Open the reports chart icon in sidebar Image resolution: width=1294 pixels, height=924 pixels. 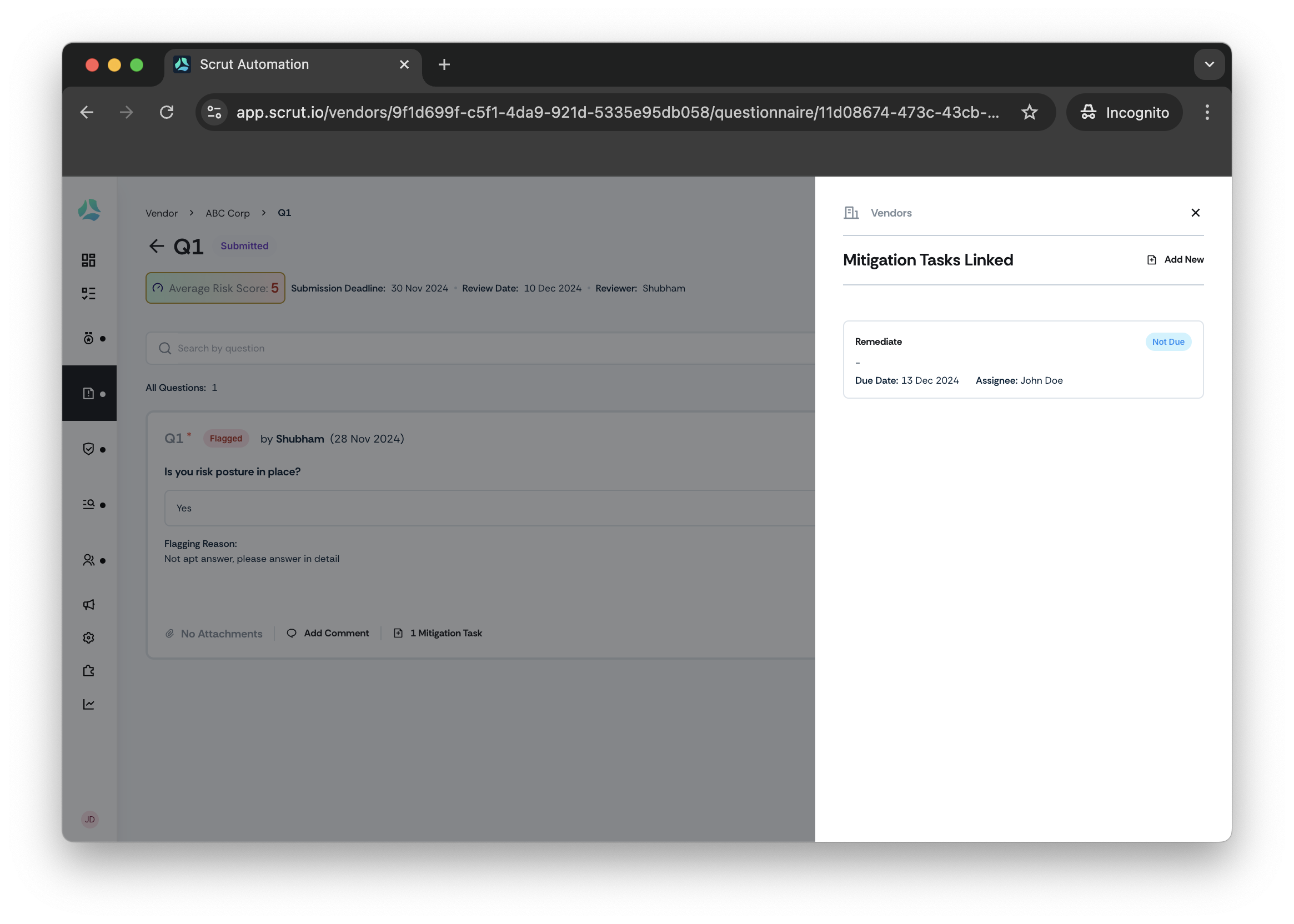point(88,704)
